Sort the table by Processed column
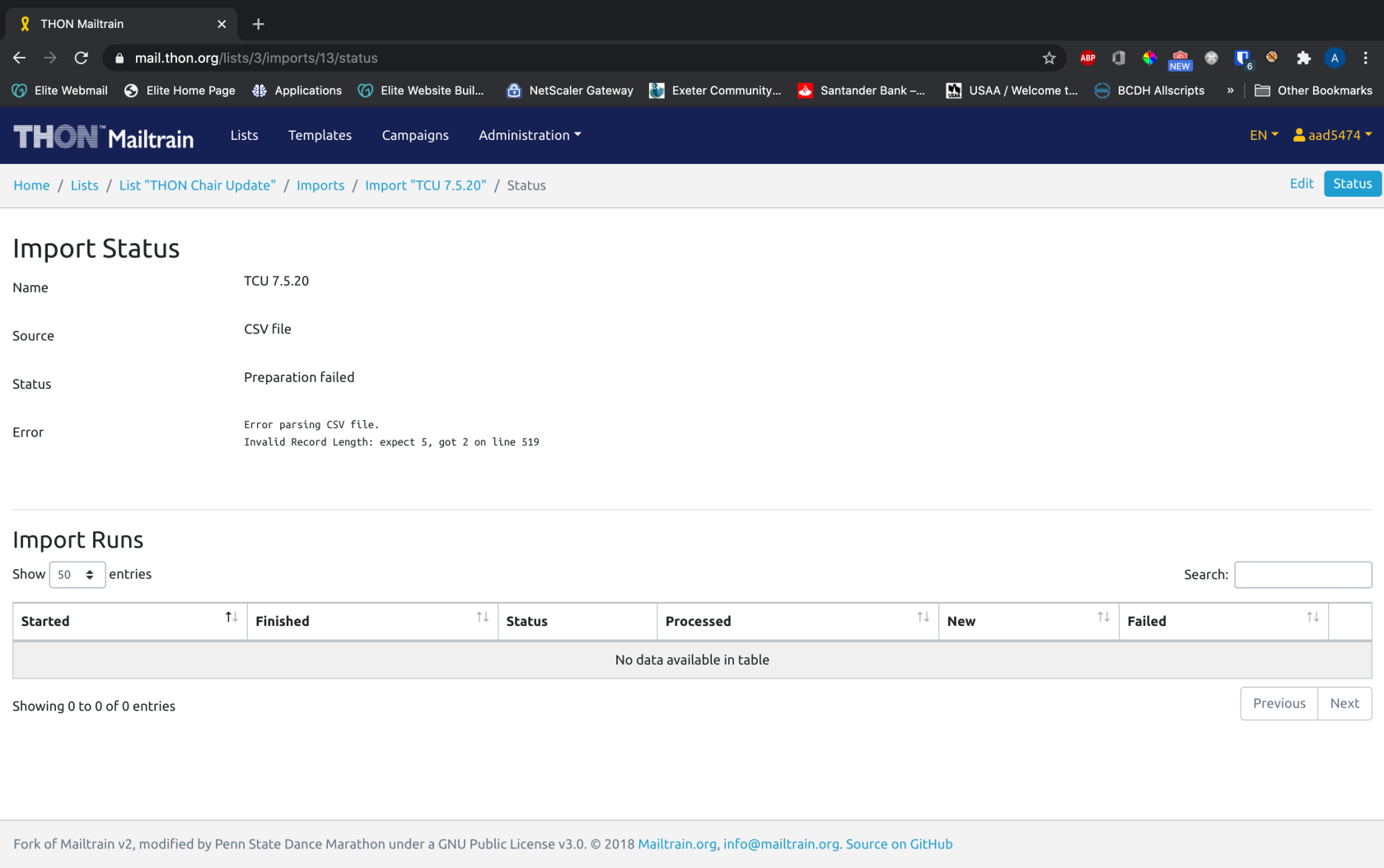The height and width of the screenshot is (868, 1384). coord(797,621)
